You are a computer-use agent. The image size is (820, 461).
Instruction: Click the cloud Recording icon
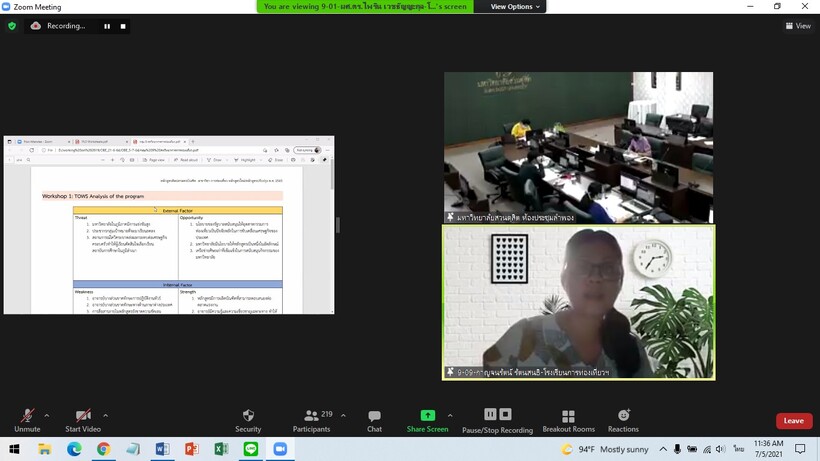pyautogui.click(x=36, y=26)
